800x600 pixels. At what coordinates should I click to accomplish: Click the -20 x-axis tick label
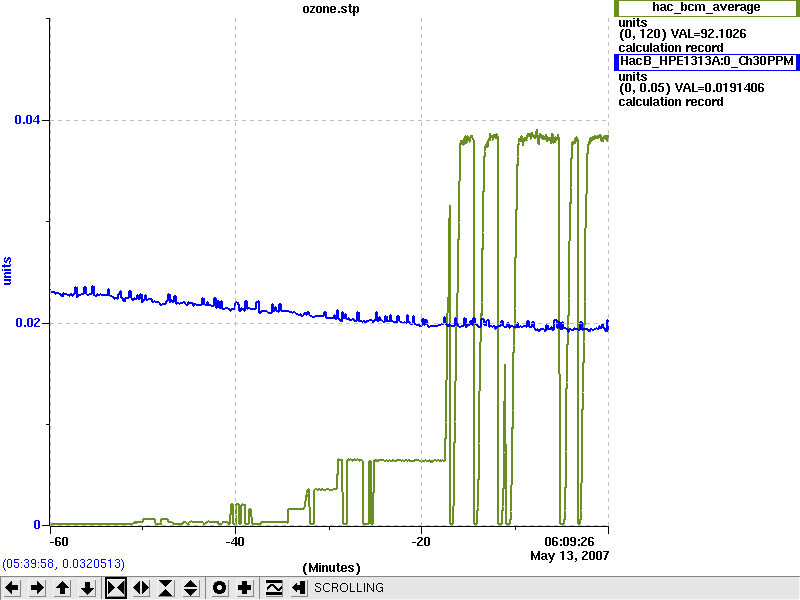pos(421,542)
